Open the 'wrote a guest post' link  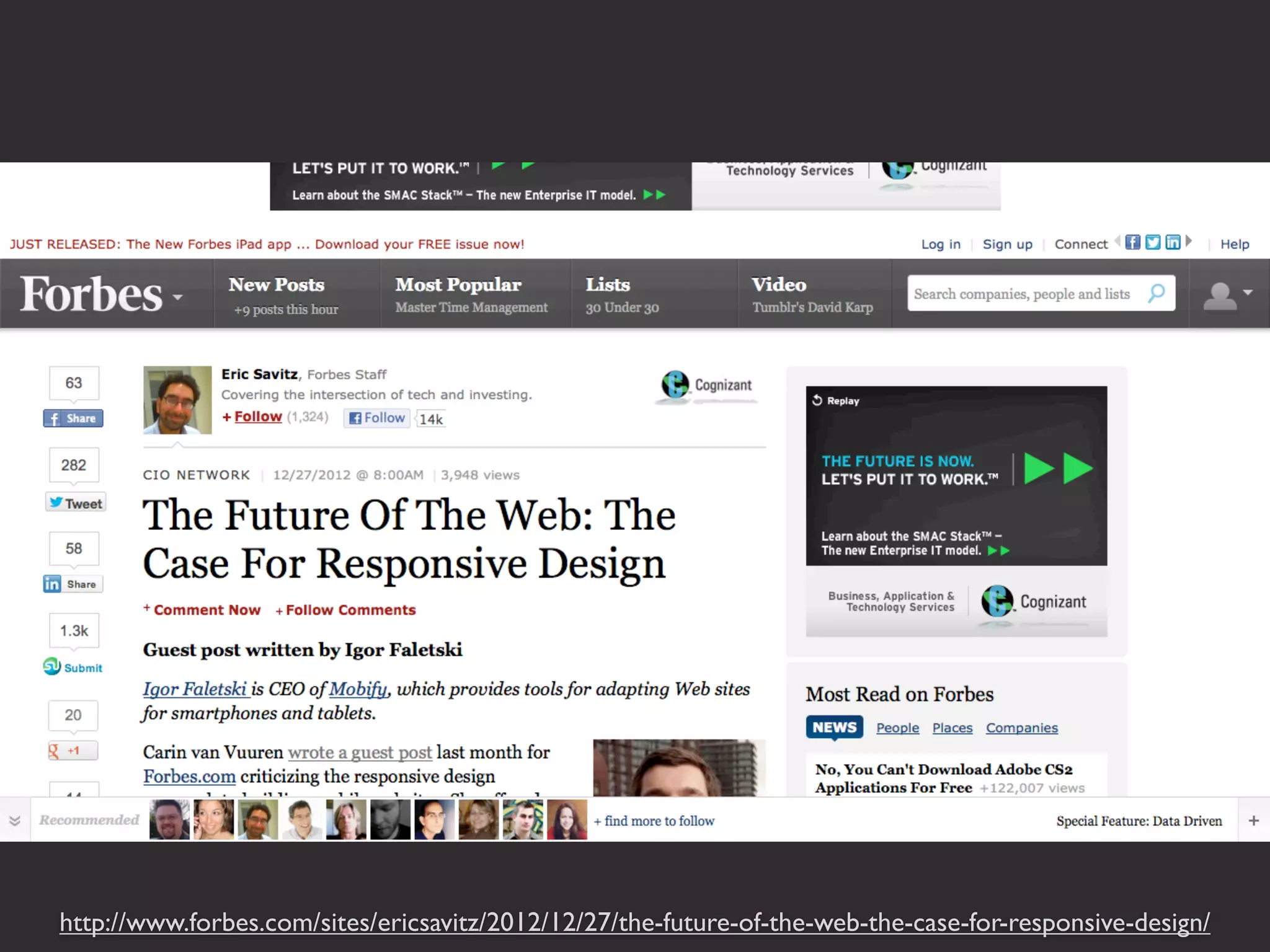[x=360, y=752]
